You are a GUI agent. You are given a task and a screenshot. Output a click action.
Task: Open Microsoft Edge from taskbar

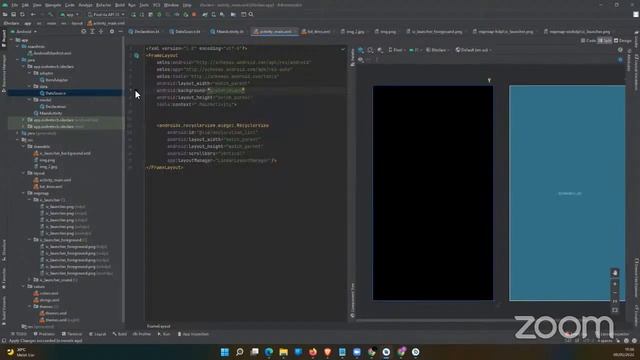(269, 352)
